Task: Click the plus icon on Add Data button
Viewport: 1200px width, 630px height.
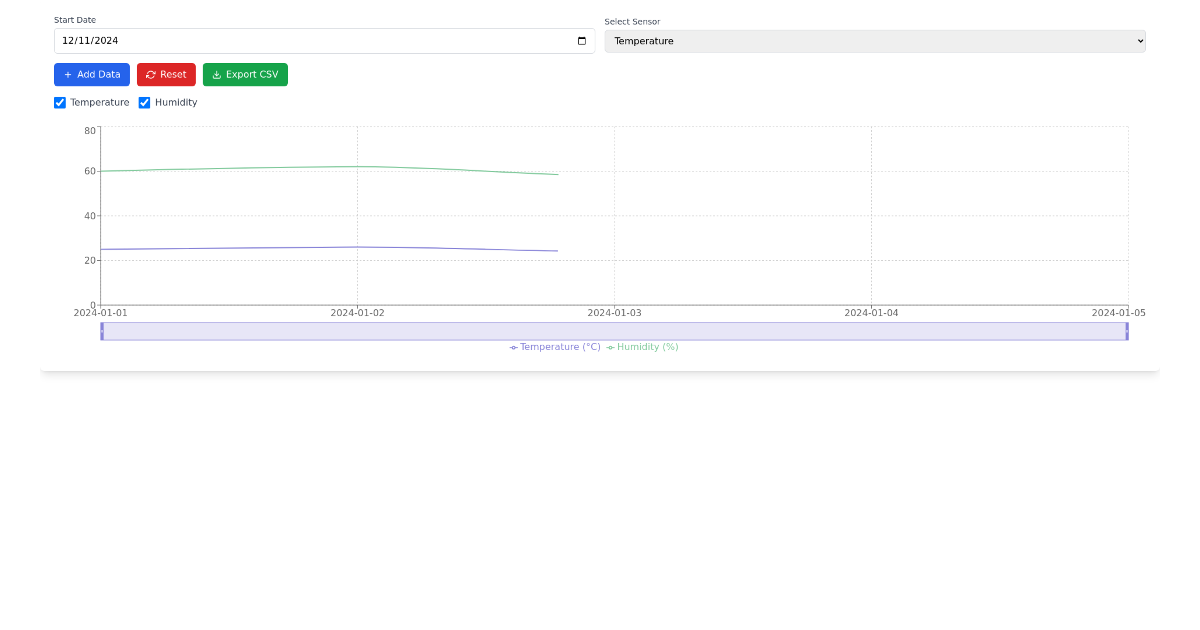Action: tap(68, 74)
